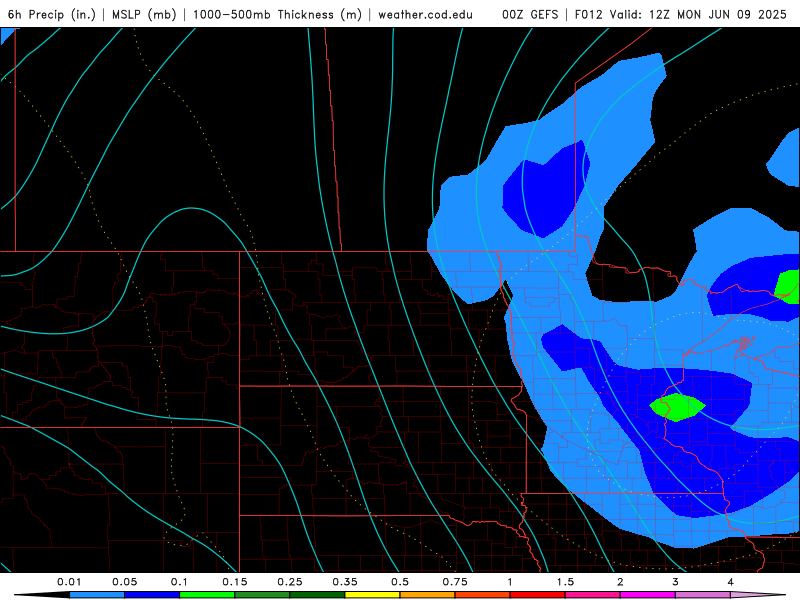Select the red 1–1.5 colorbar segment
This screenshot has height=600, width=800.
click(x=538, y=595)
